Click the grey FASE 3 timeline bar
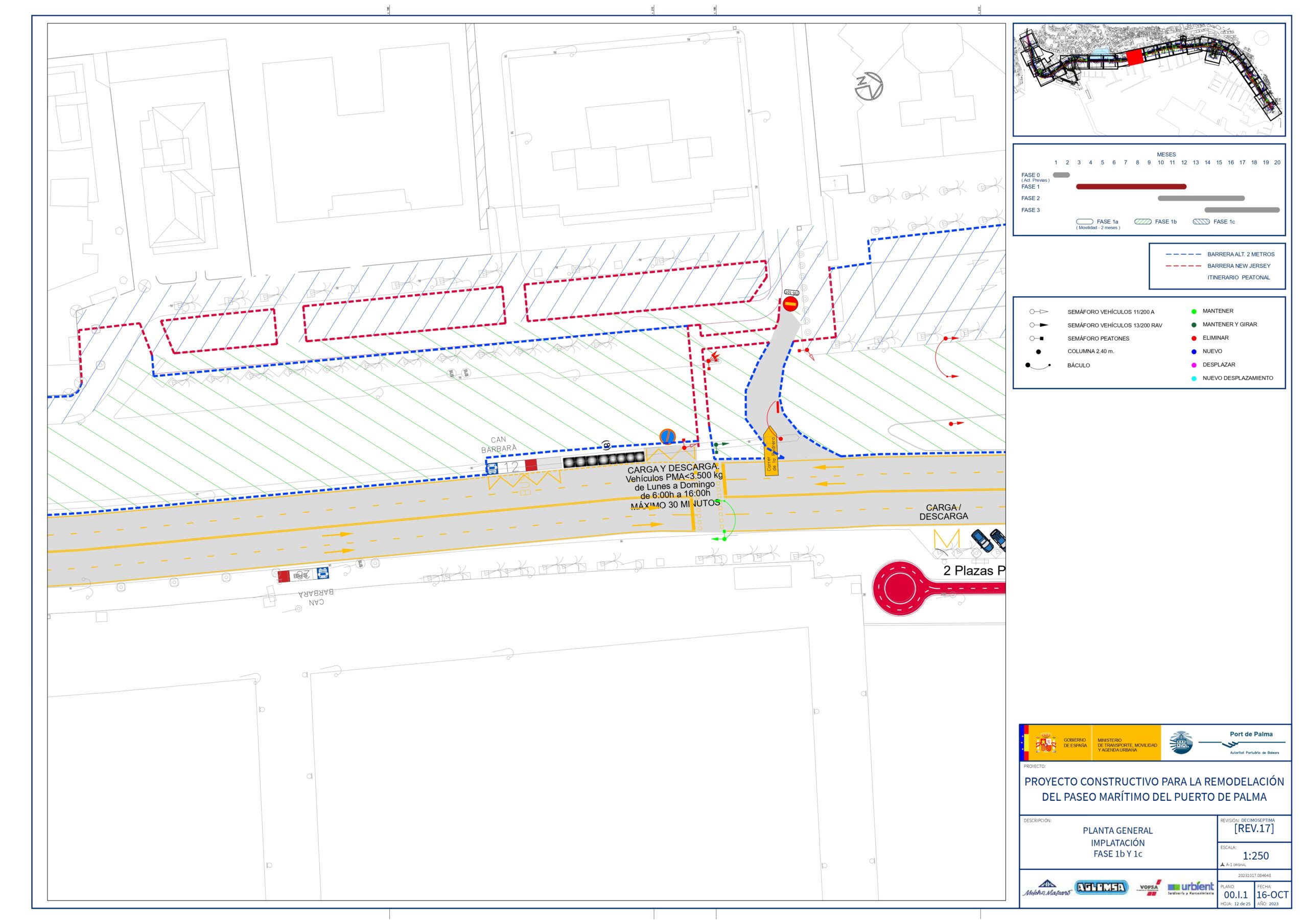 point(1242,209)
